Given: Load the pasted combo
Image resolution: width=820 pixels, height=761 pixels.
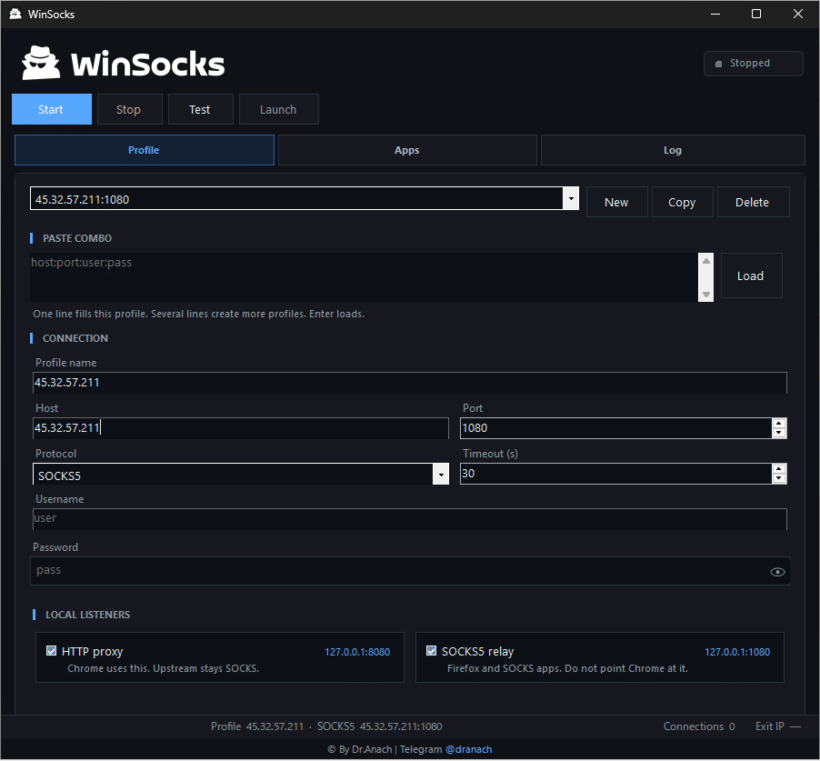Looking at the screenshot, I should [x=751, y=276].
